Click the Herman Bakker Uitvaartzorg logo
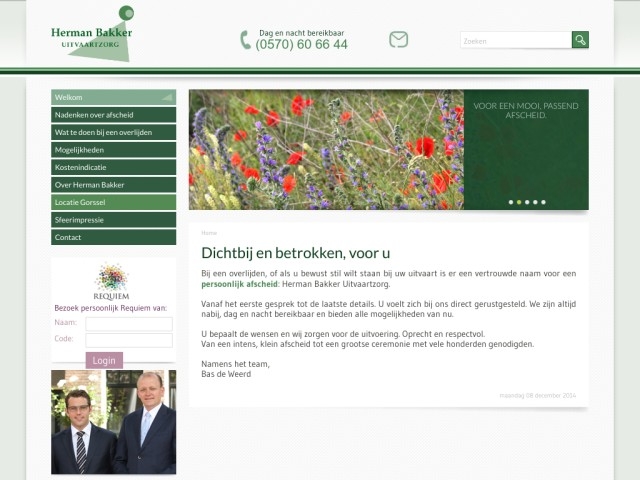 pos(93,34)
